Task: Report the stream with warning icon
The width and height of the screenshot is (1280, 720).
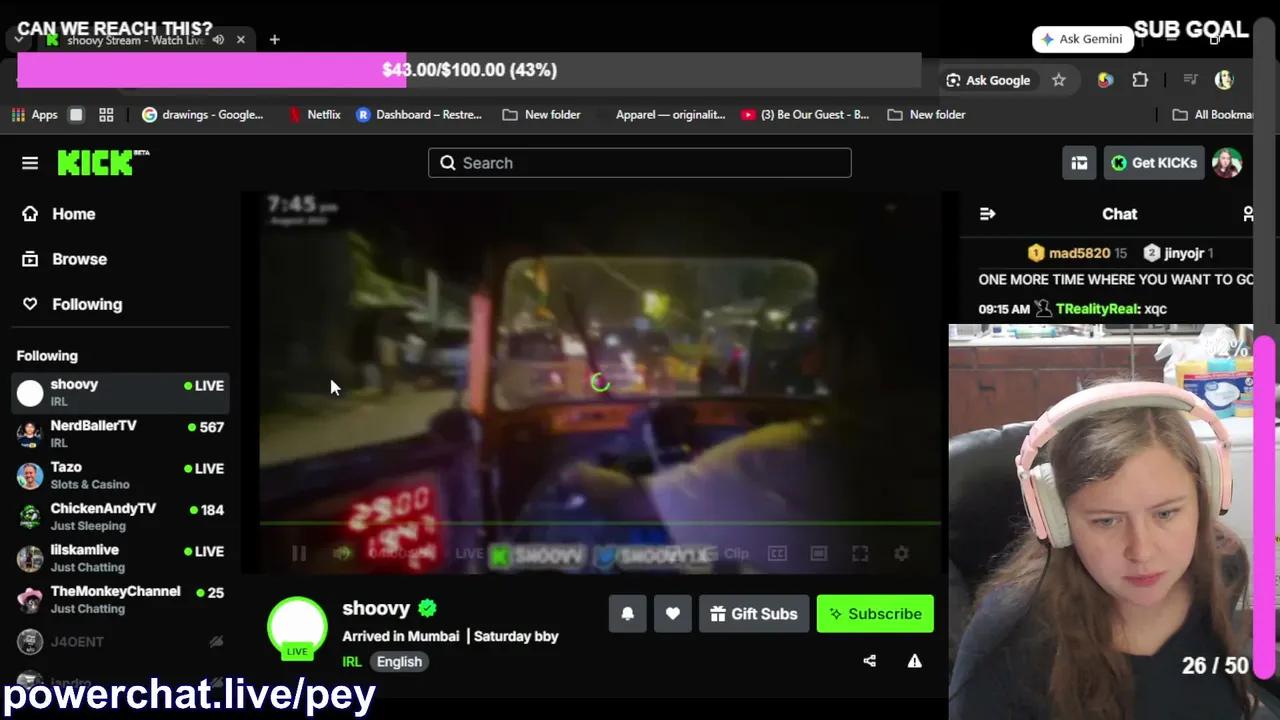Action: click(x=914, y=661)
